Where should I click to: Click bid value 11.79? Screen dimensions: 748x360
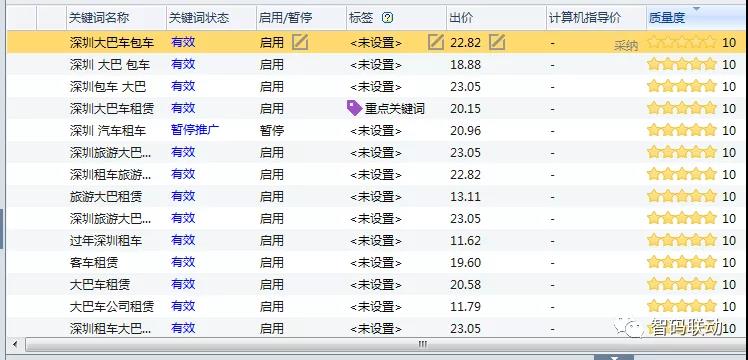coord(465,306)
